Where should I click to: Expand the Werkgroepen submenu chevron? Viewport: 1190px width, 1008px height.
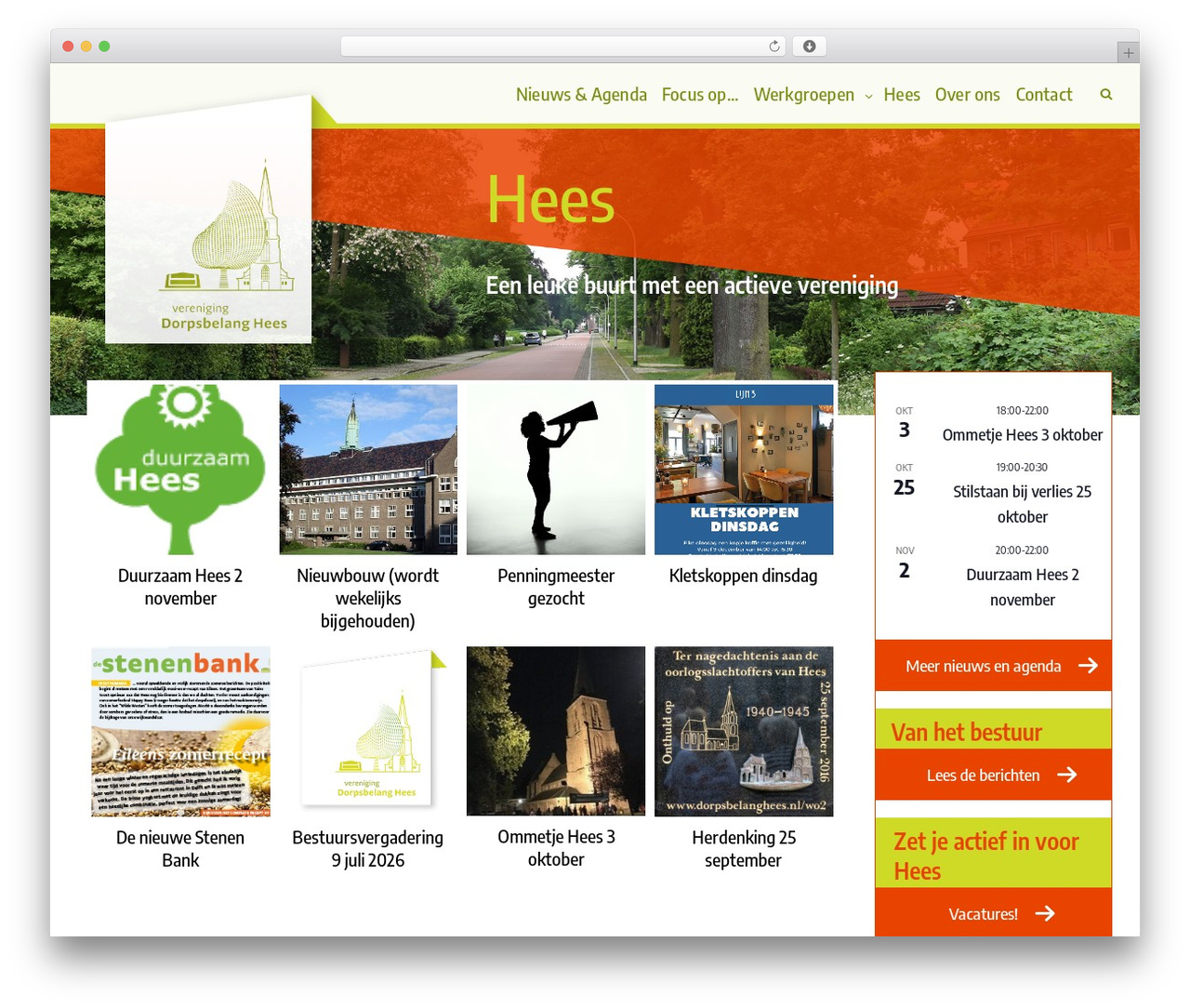(868, 96)
